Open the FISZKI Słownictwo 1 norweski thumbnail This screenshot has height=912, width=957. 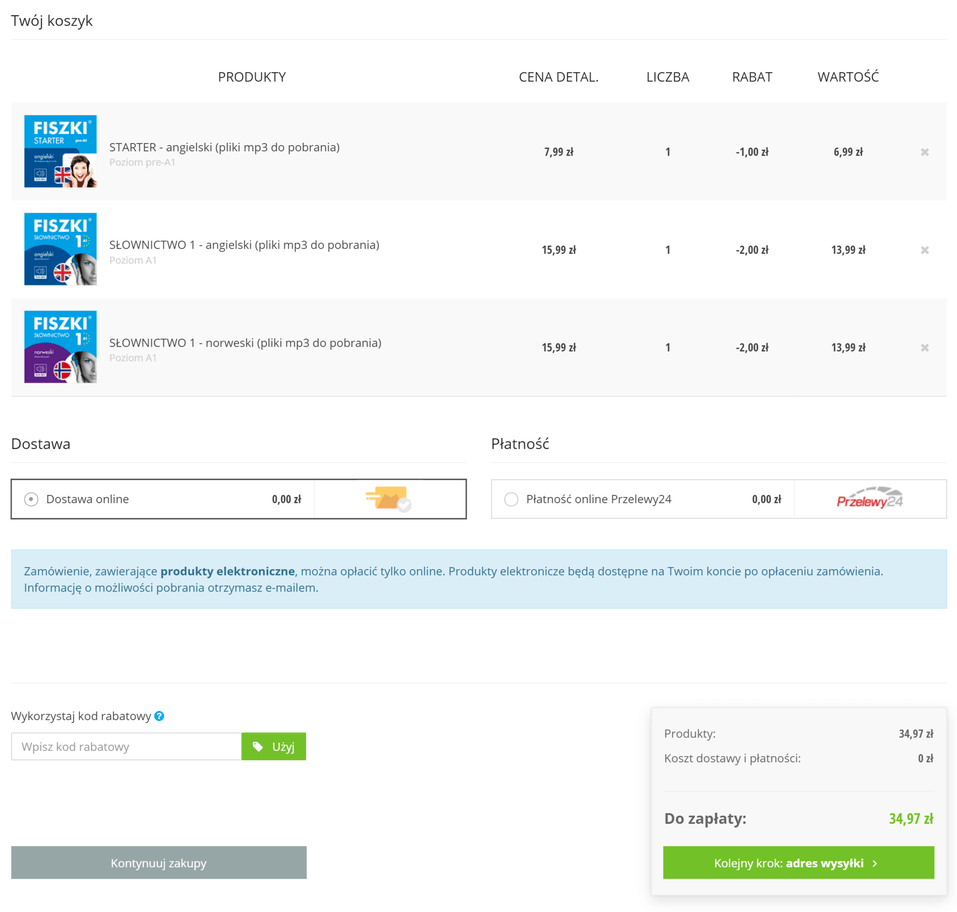point(60,347)
